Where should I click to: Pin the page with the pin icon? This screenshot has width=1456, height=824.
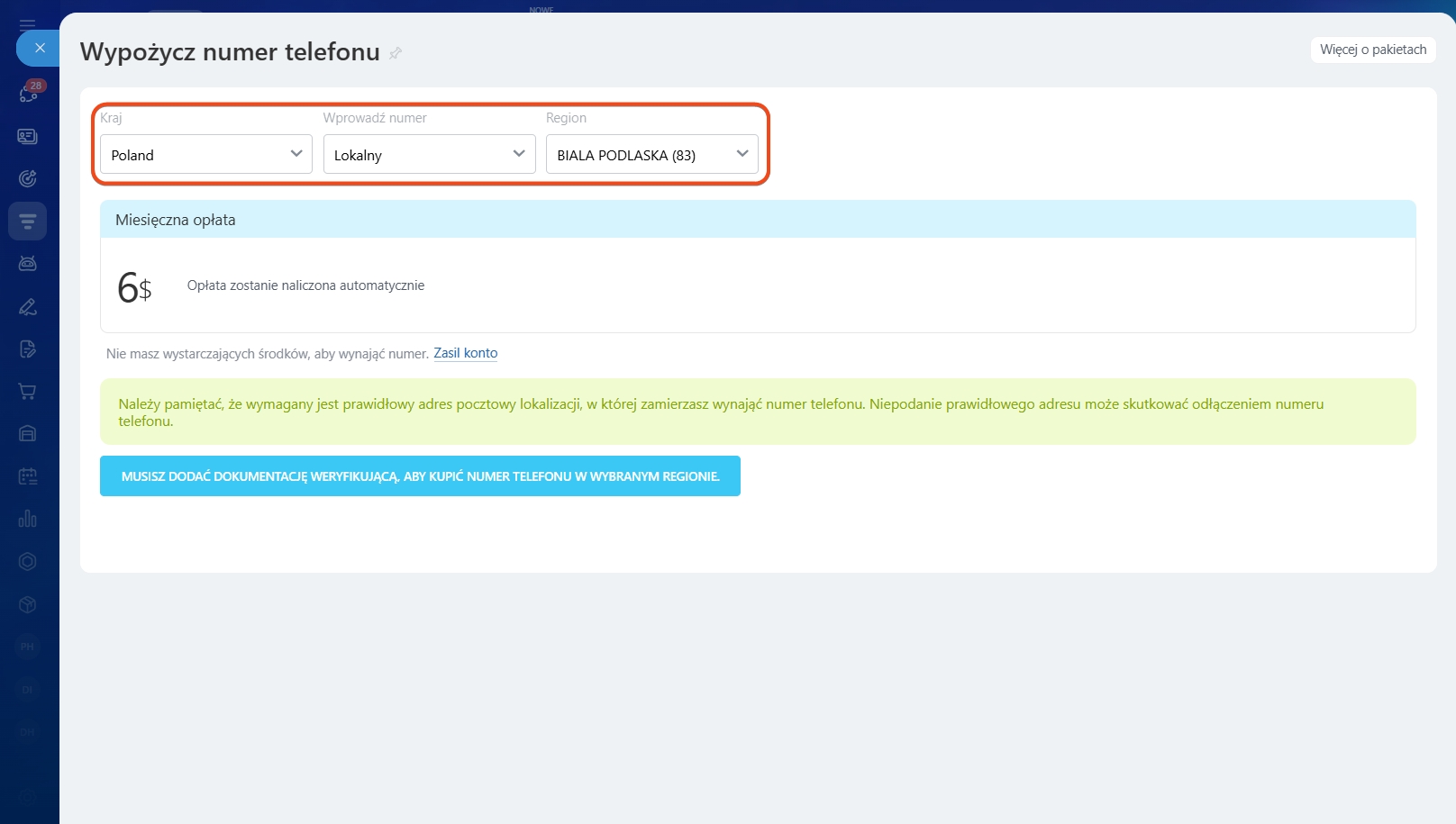pyautogui.click(x=396, y=53)
